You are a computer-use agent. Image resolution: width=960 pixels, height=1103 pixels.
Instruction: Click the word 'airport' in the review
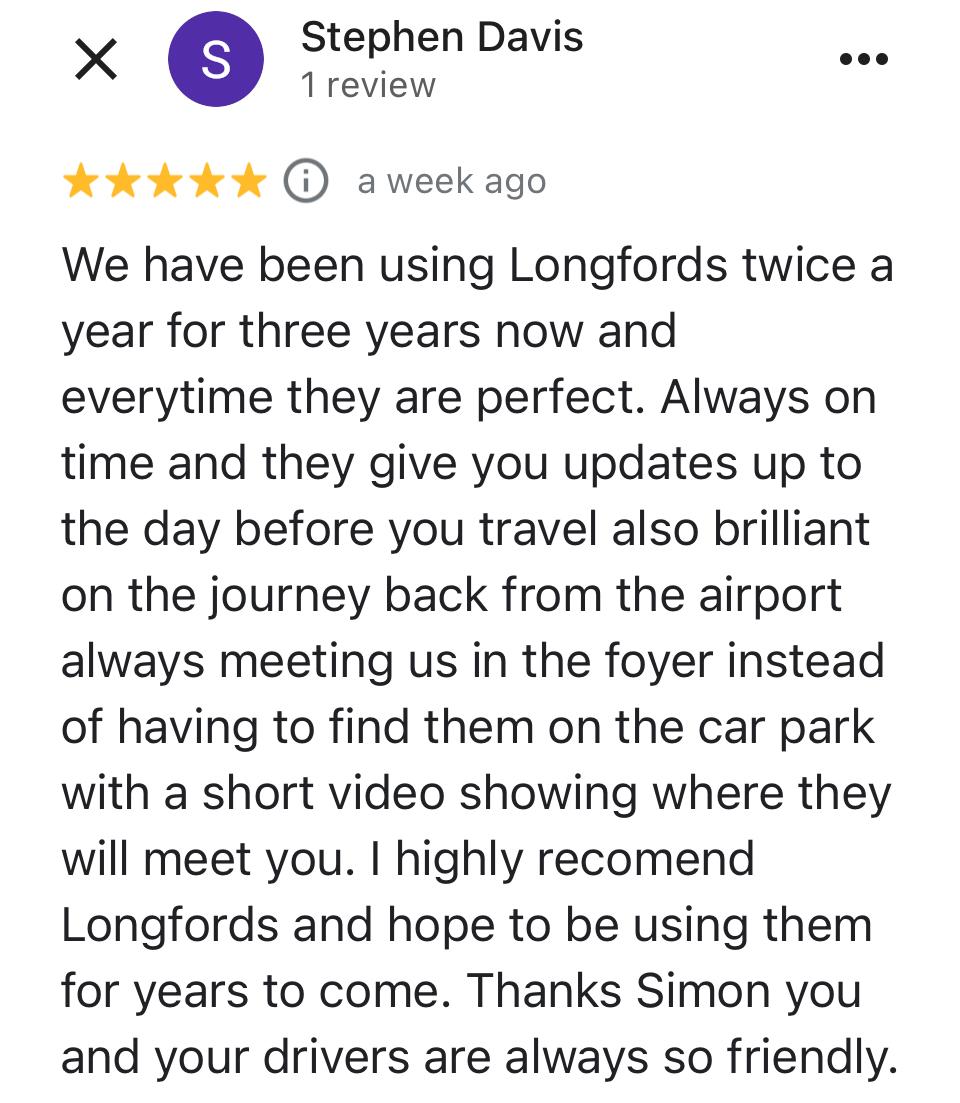click(x=769, y=597)
